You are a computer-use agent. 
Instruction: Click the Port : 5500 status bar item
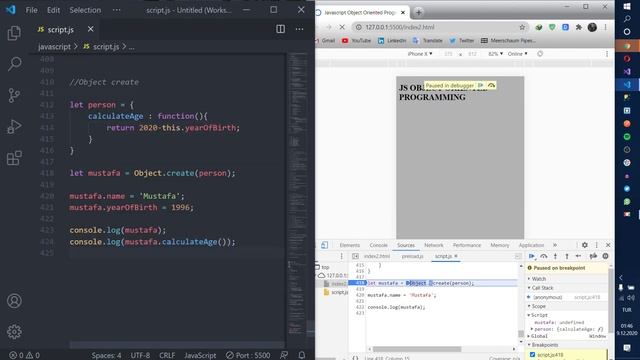coord(248,355)
